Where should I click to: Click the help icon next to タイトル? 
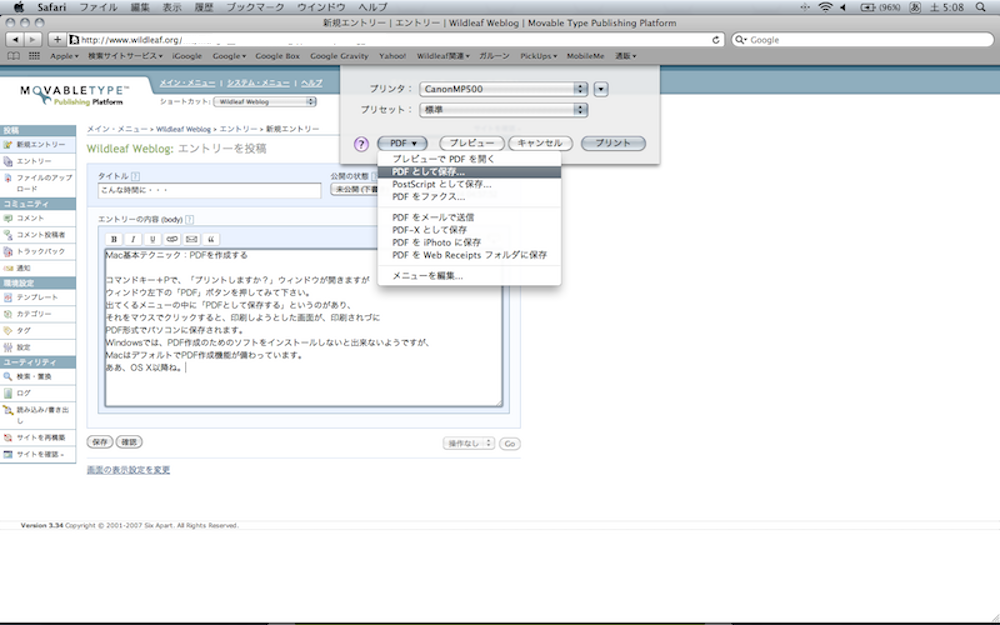tap(135, 176)
